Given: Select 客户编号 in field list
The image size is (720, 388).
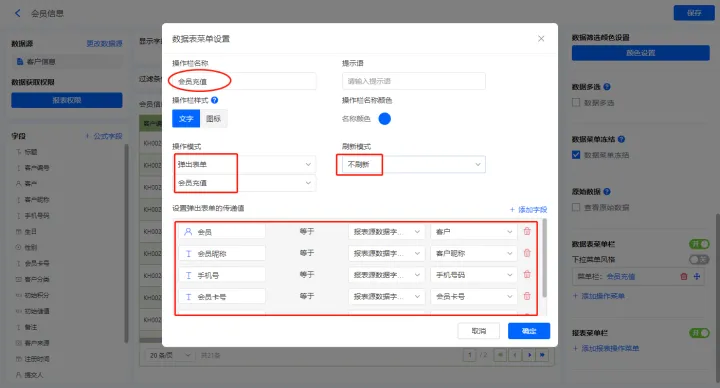Looking at the screenshot, I should click(37, 168).
